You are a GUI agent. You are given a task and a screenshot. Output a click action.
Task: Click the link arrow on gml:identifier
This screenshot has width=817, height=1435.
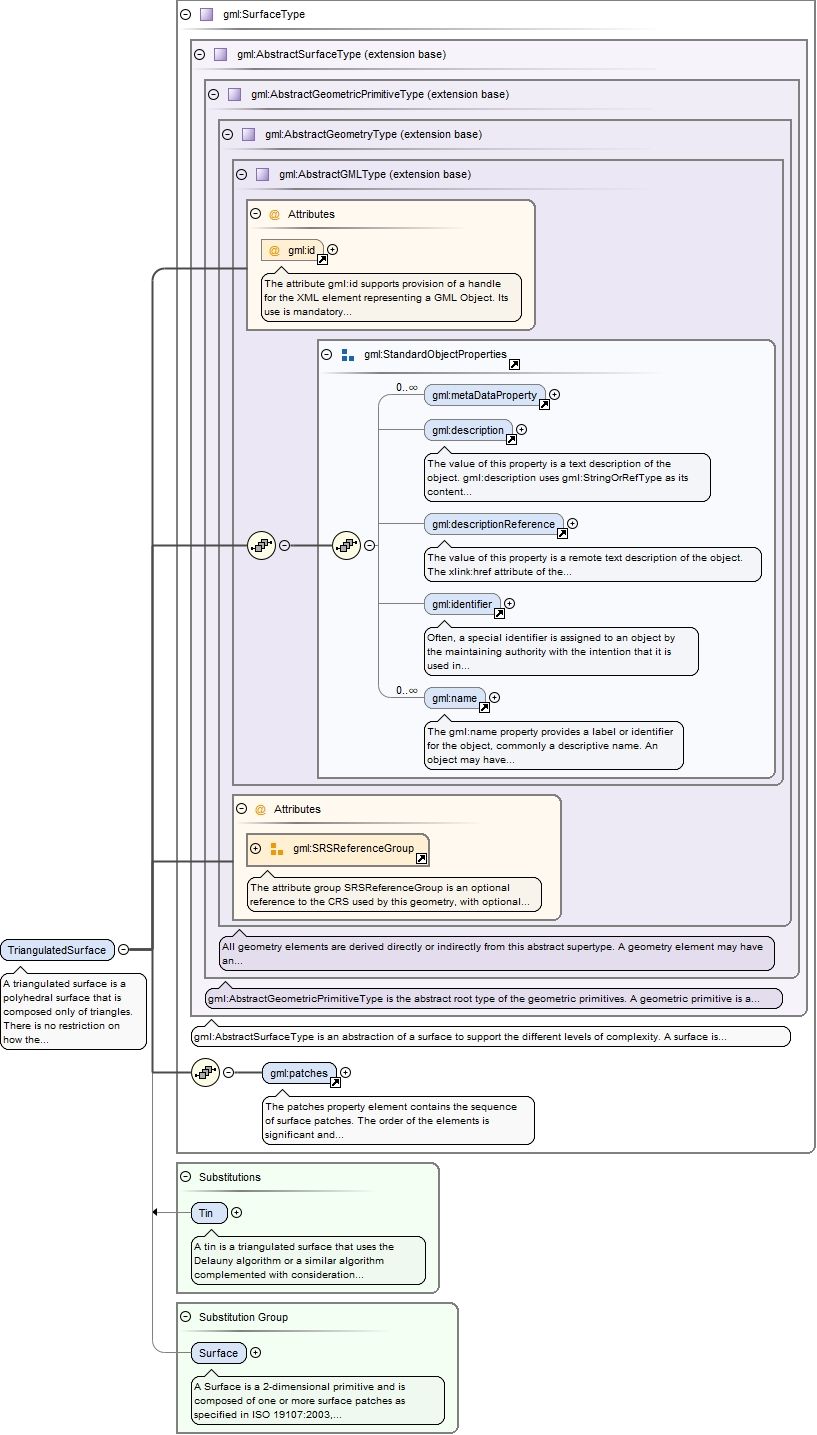pyautogui.click(x=499, y=613)
